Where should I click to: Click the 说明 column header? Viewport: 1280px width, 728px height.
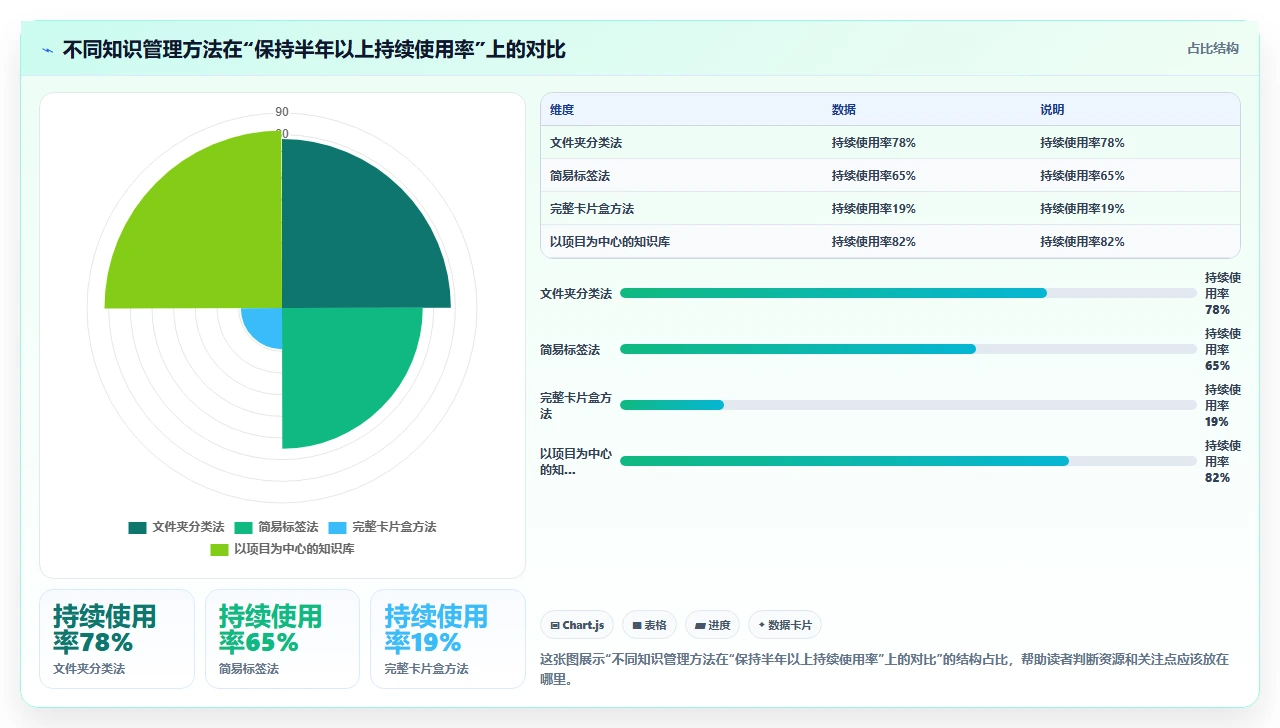(x=1052, y=110)
